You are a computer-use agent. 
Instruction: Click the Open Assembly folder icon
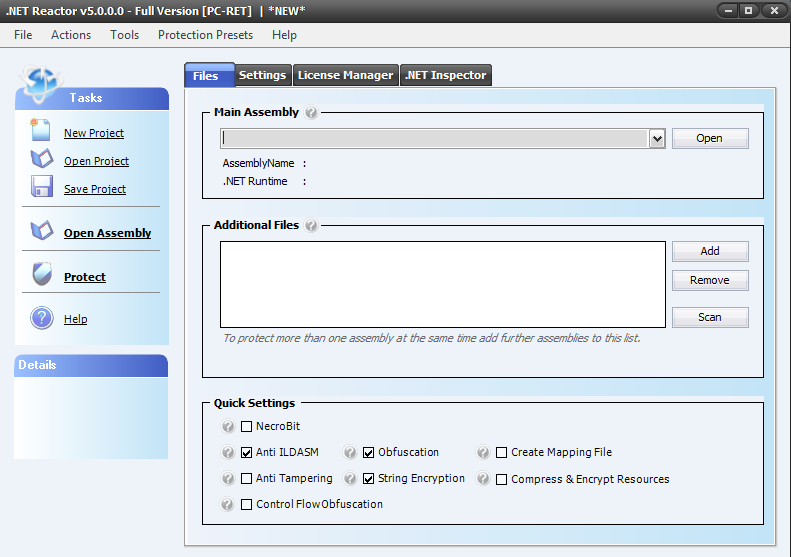pos(41,231)
